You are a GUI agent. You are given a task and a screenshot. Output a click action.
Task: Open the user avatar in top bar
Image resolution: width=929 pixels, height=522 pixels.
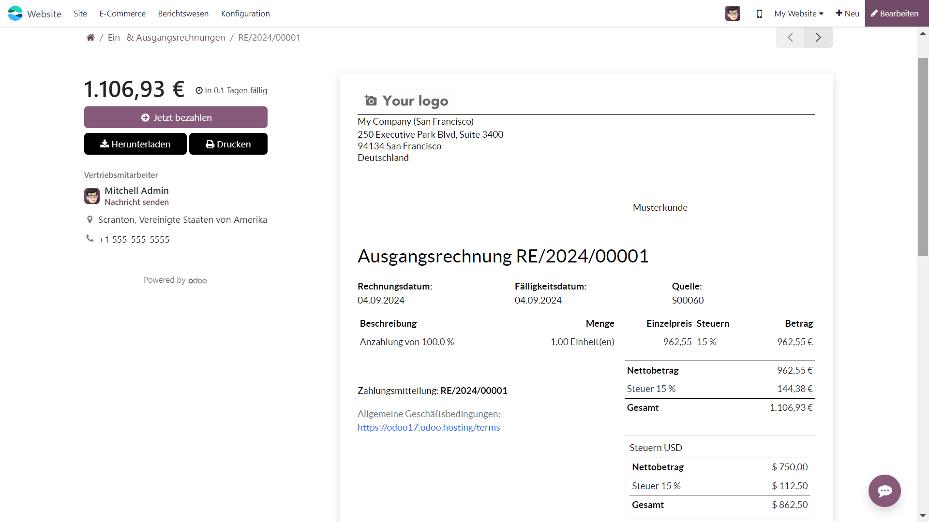click(732, 13)
